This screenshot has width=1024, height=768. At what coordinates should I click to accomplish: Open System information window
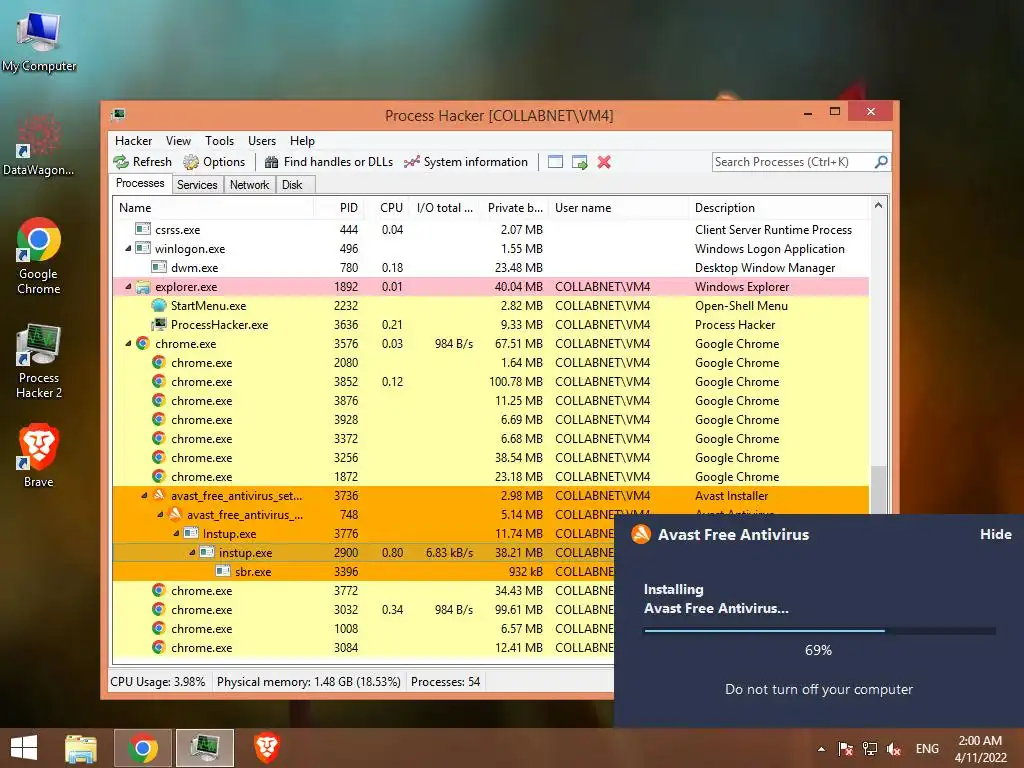[x=466, y=162]
